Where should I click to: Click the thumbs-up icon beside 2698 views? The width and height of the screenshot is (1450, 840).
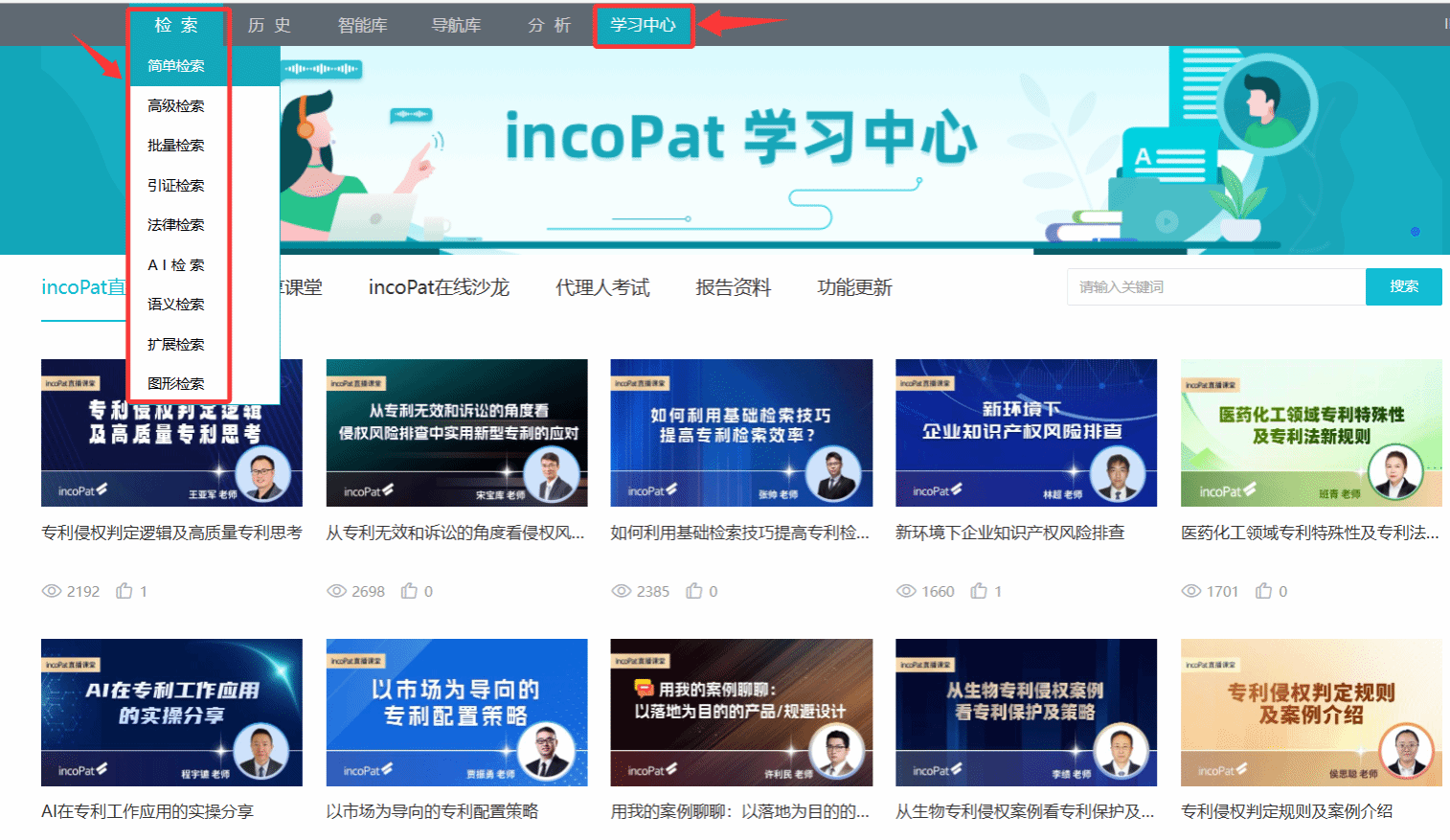pyautogui.click(x=409, y=591)
